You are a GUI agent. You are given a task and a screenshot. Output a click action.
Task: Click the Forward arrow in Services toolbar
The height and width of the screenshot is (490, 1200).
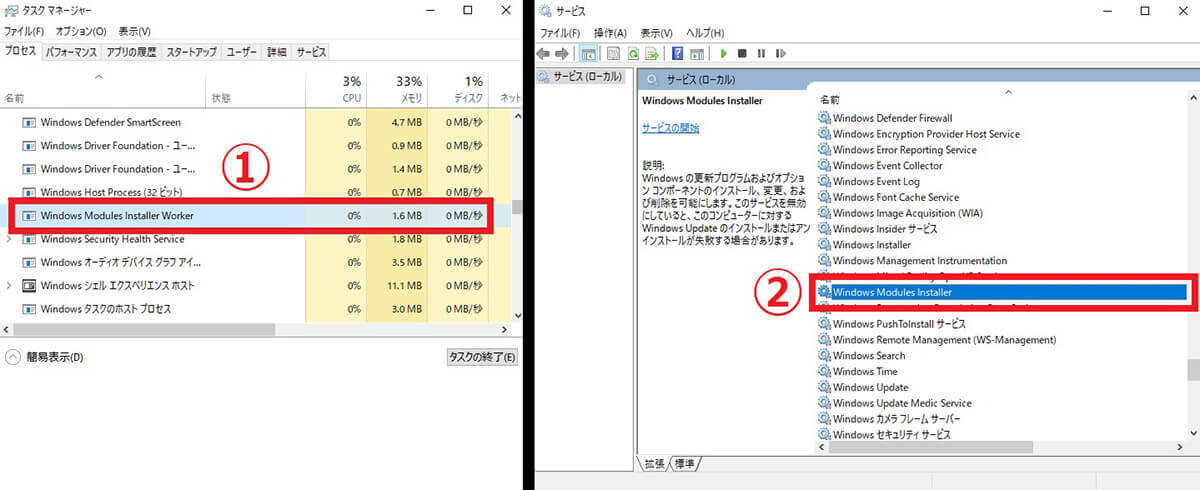click(562, 53)
